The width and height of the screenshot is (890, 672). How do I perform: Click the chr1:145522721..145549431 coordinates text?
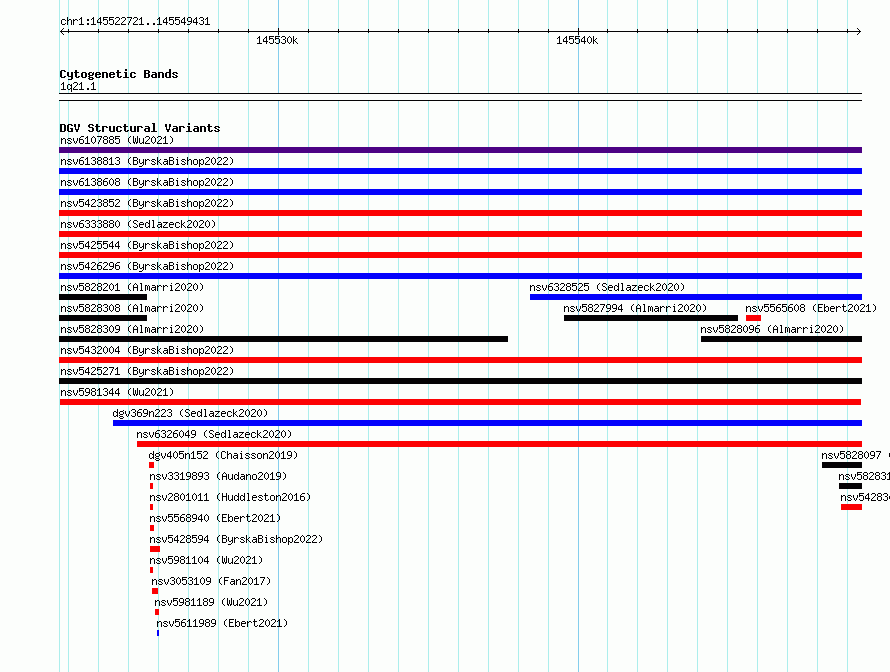[135, 21]
